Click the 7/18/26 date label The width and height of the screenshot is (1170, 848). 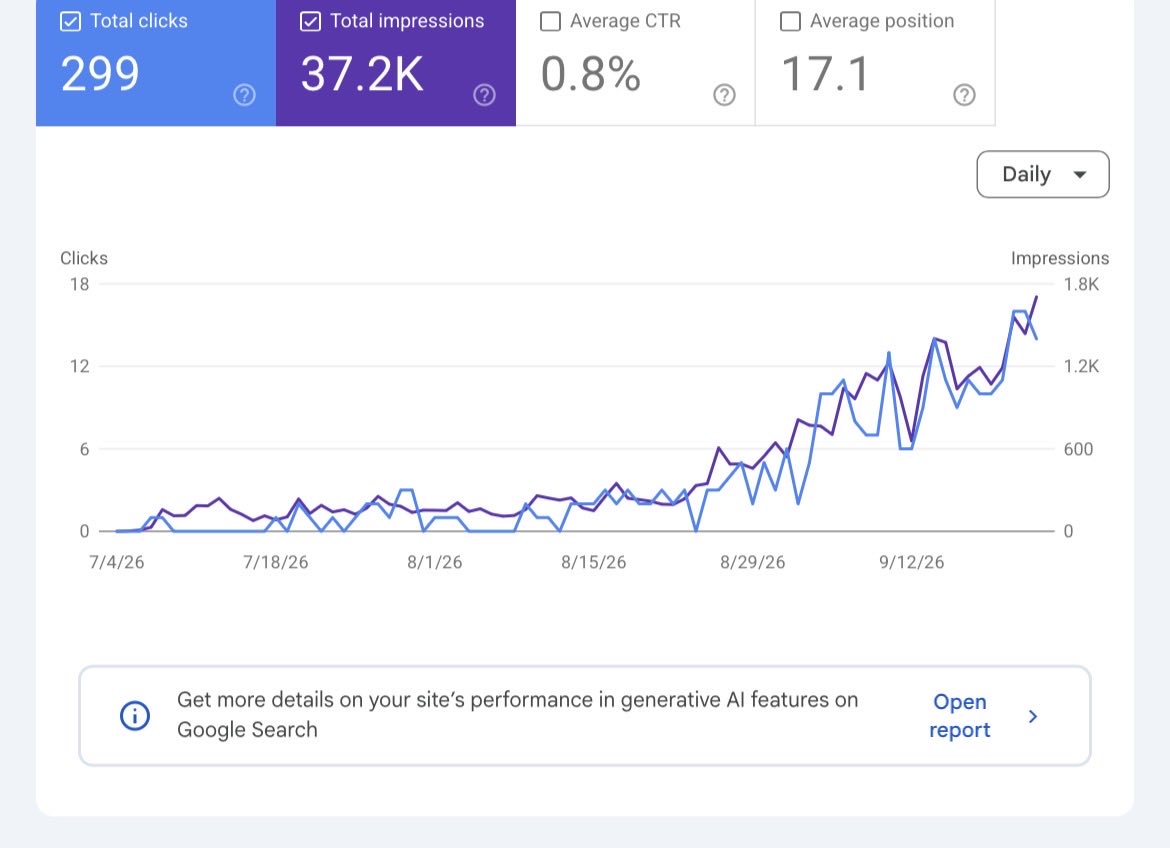pos(275,562)
